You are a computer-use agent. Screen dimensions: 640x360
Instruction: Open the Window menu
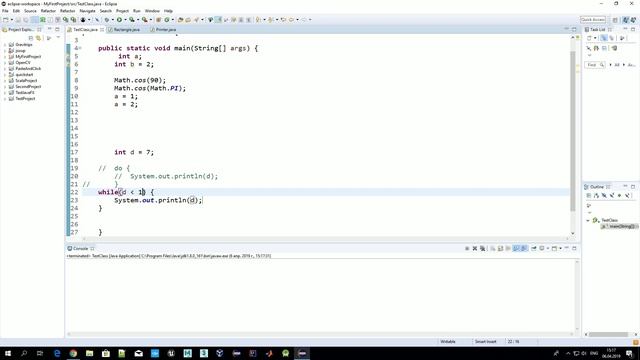point(152,11)
